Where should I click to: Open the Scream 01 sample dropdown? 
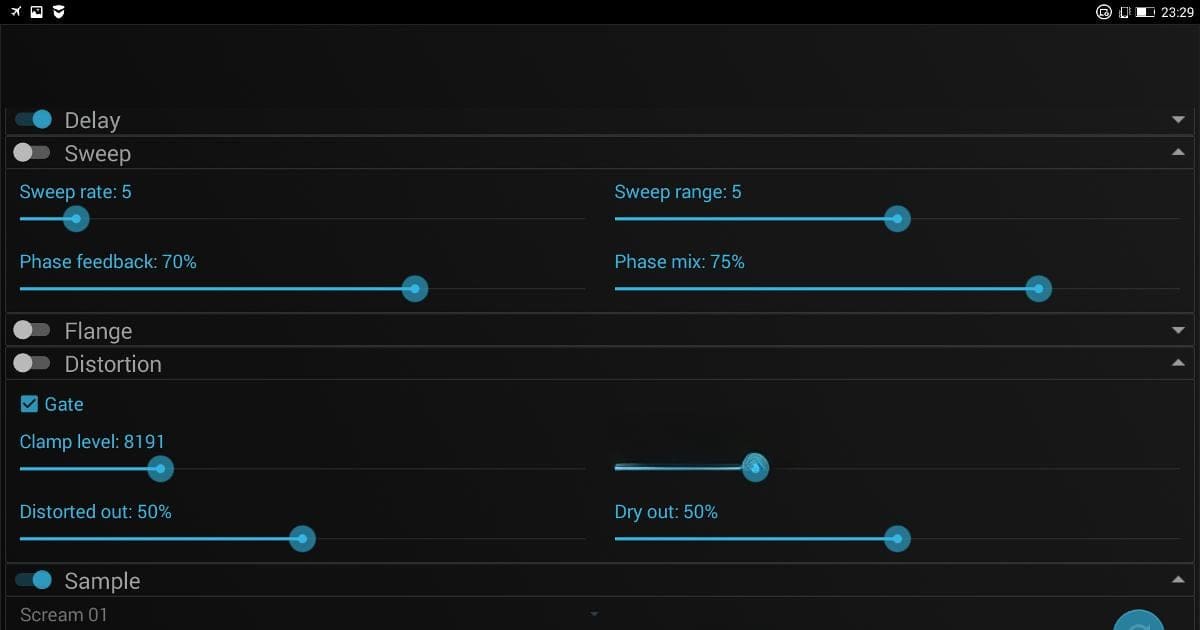[300, 613]
